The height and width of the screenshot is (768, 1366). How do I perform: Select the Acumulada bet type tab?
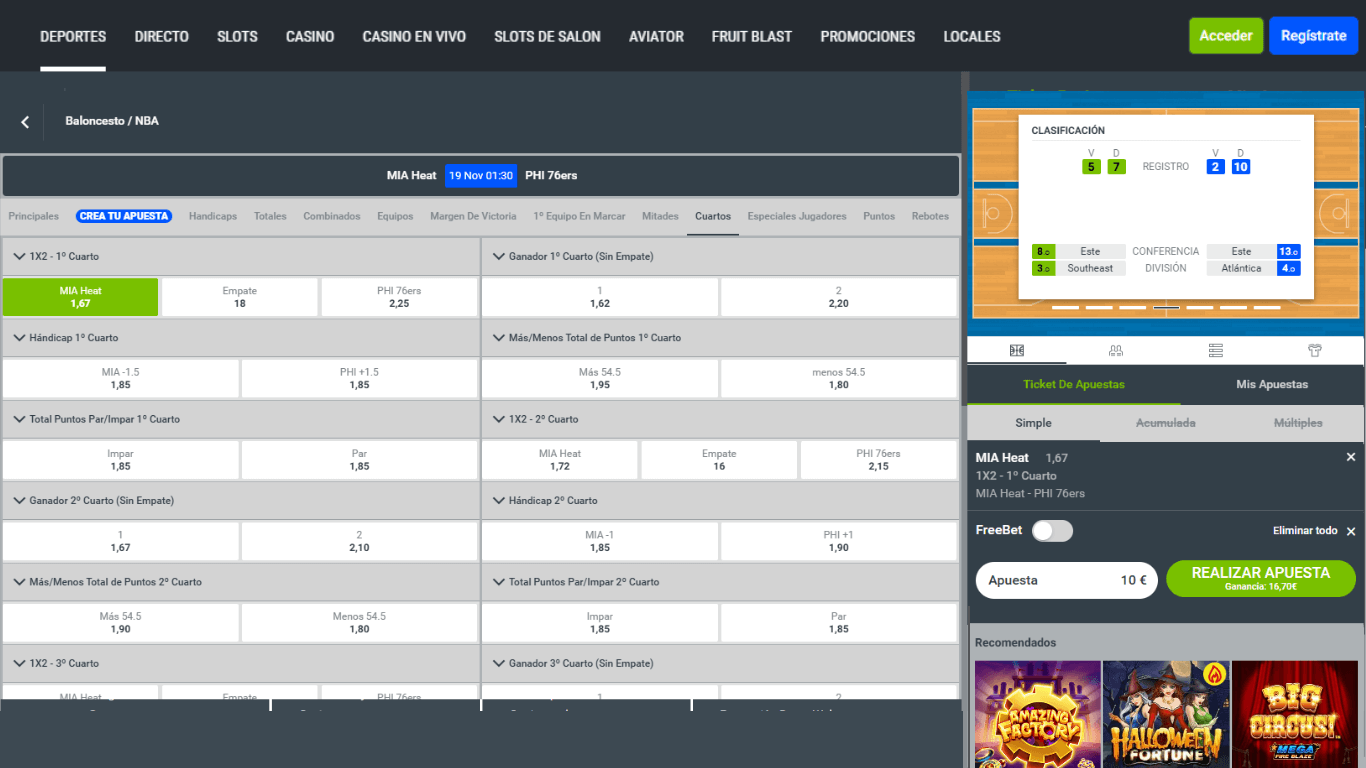pos(1166,423)
